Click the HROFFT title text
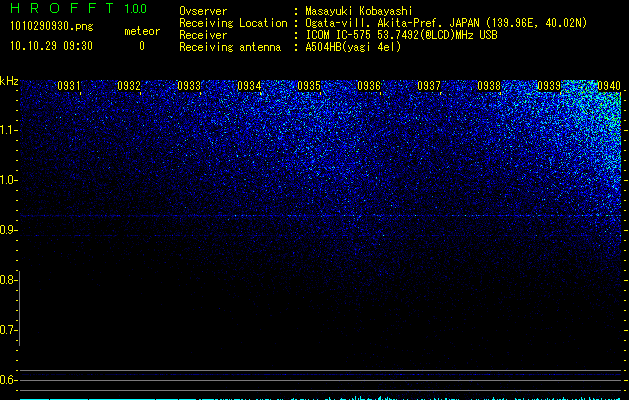 [62, 8]
